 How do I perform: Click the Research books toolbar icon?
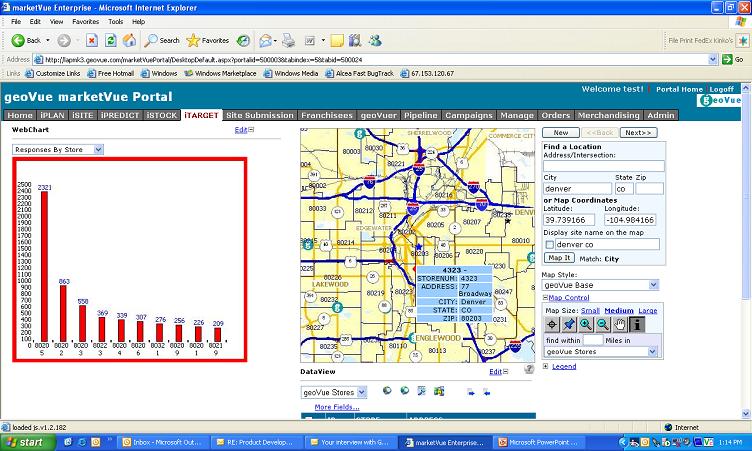[355, 41]
